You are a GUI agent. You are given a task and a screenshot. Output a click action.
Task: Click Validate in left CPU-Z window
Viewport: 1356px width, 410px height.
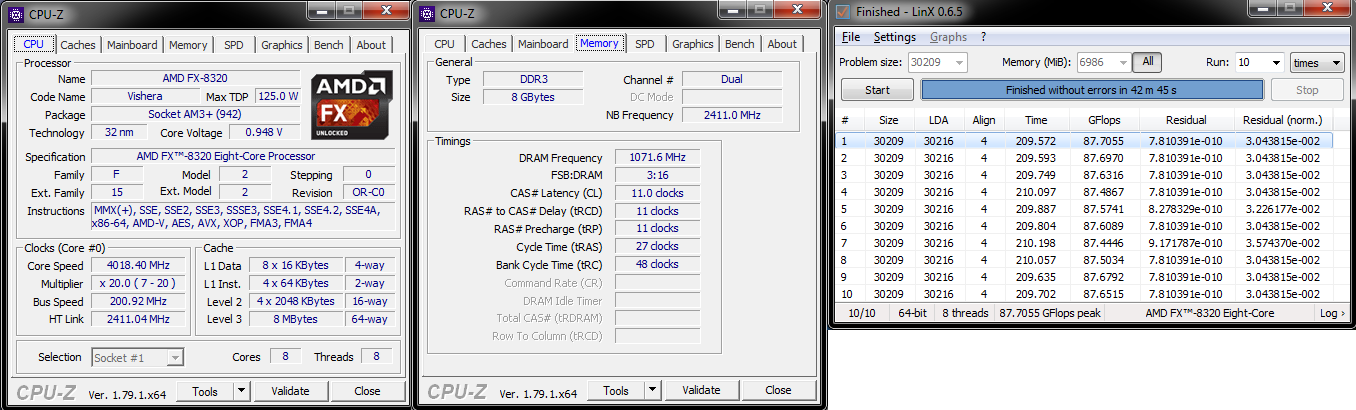click(x=290, y=391)
